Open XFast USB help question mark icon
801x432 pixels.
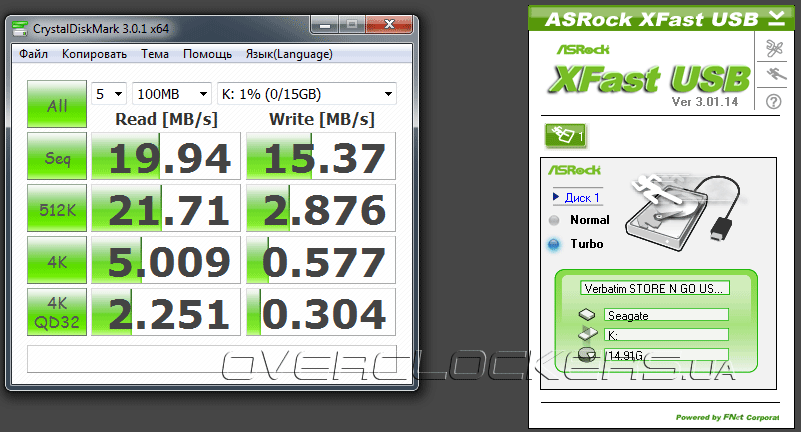coord(774,102)
